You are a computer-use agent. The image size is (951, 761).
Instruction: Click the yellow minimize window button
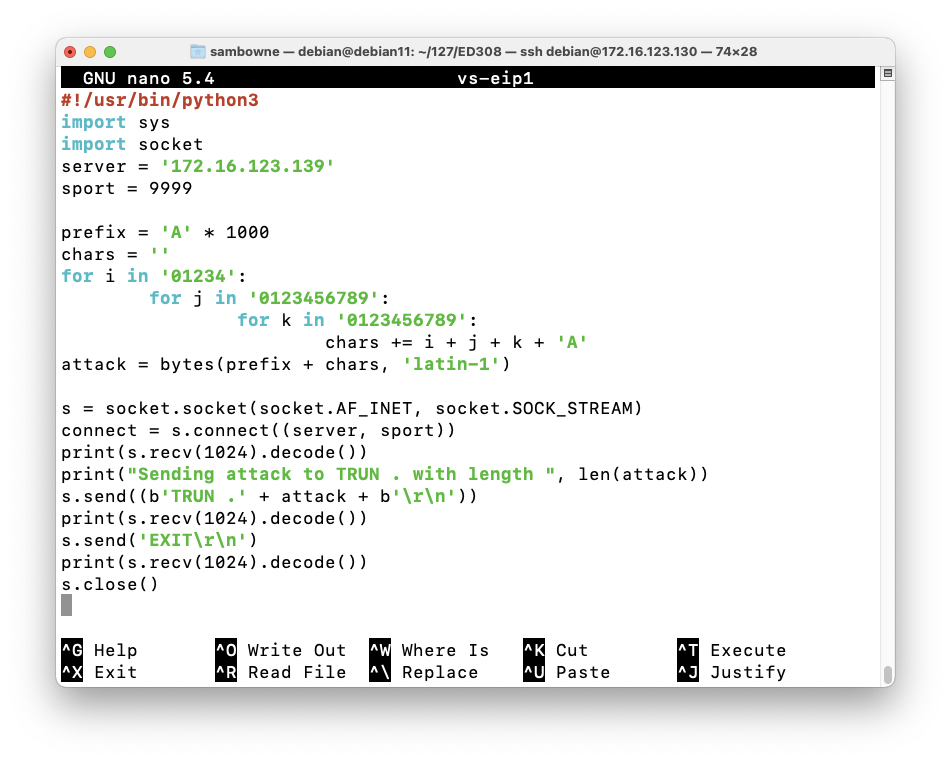point(90,52)
